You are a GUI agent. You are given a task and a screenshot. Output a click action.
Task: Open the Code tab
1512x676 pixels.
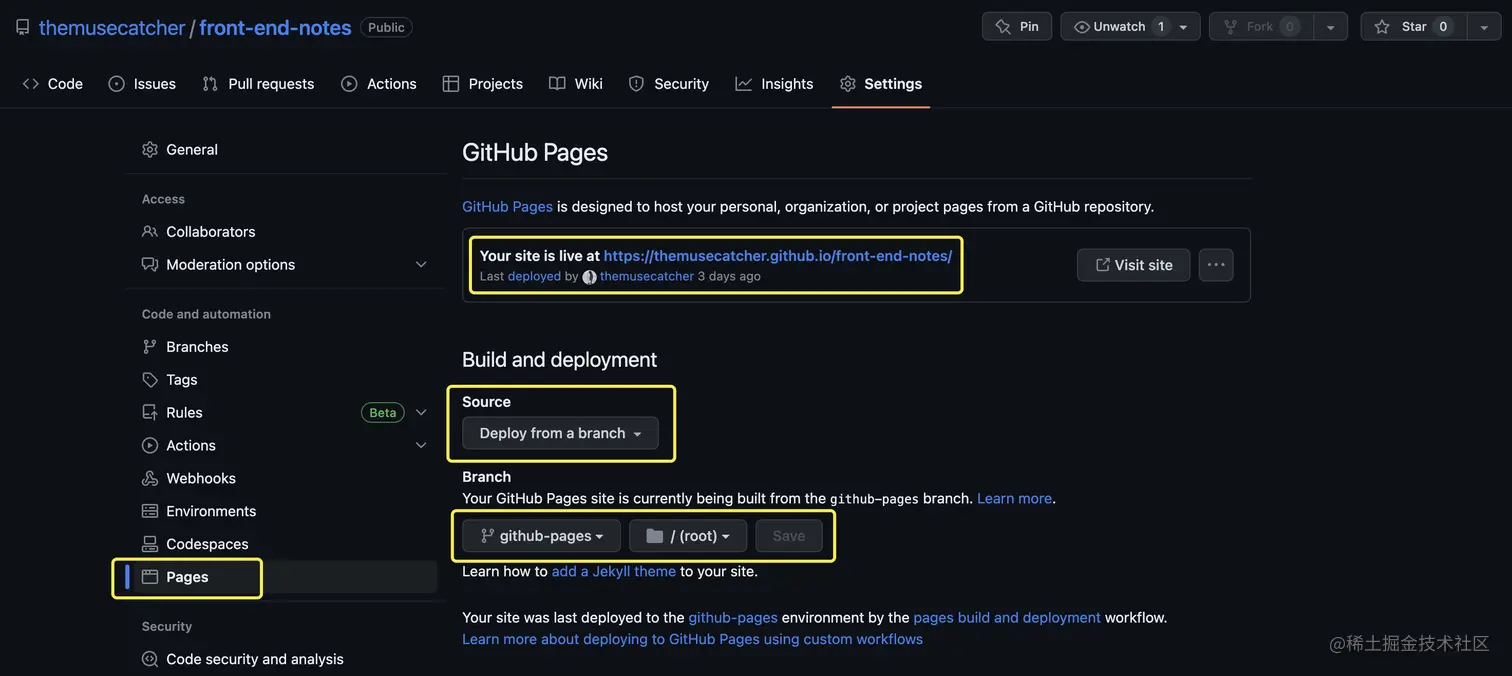point(53,84)
